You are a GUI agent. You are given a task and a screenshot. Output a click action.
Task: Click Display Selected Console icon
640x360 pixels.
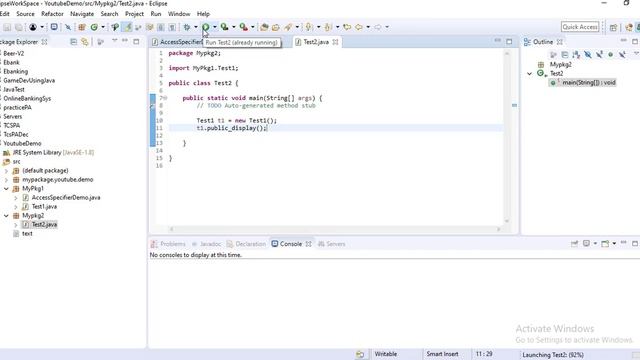coord(587,244)
